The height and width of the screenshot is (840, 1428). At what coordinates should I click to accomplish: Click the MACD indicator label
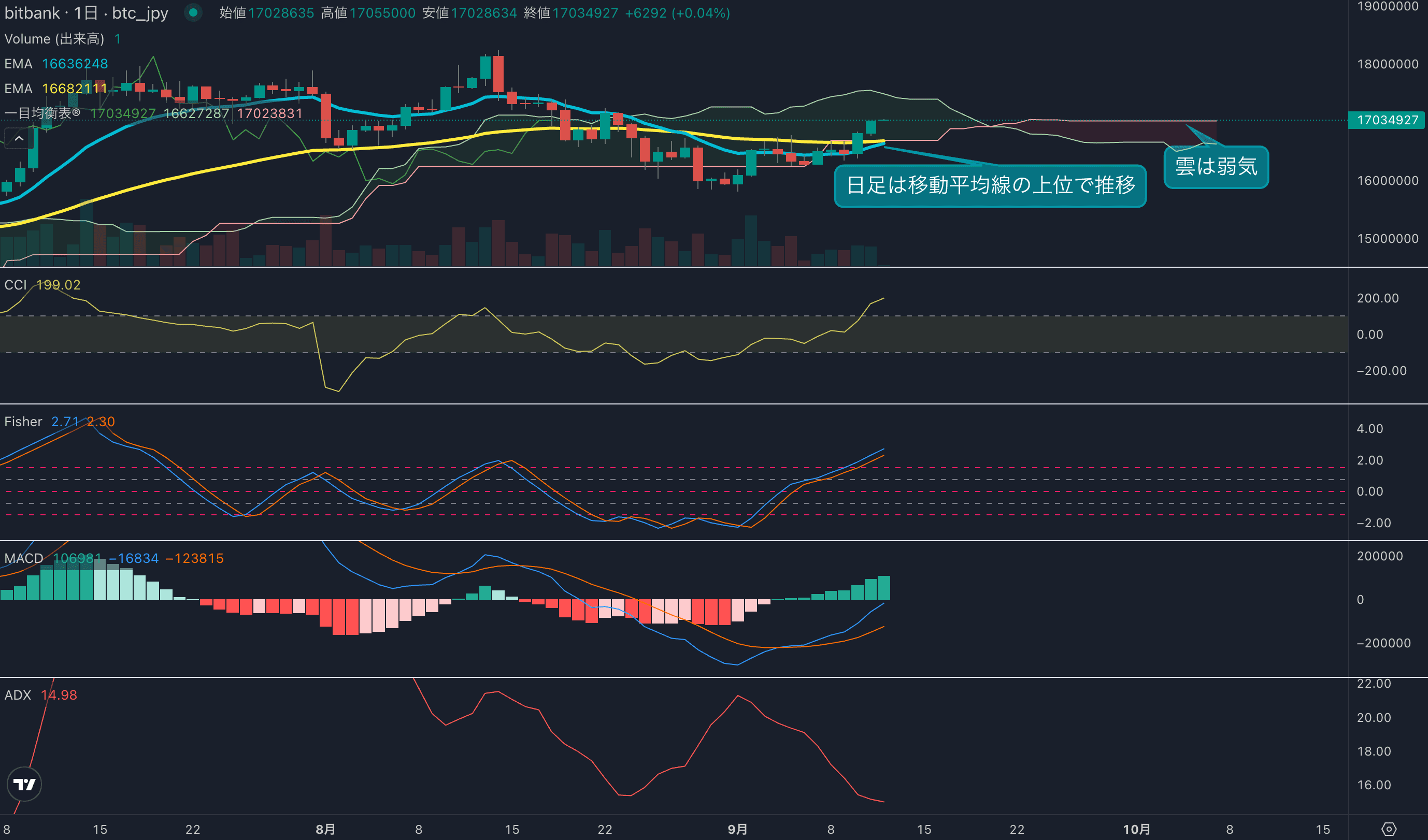[23, 558]
